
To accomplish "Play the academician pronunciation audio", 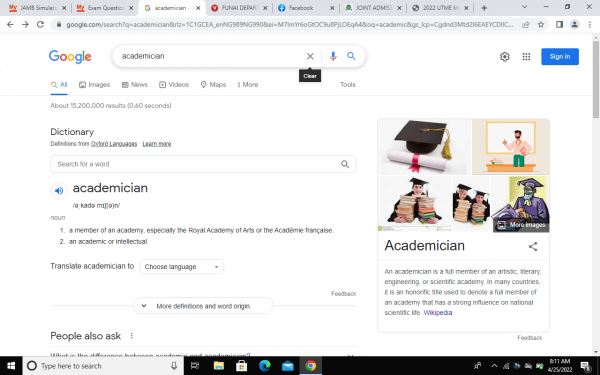I will [x=59, y=190].
